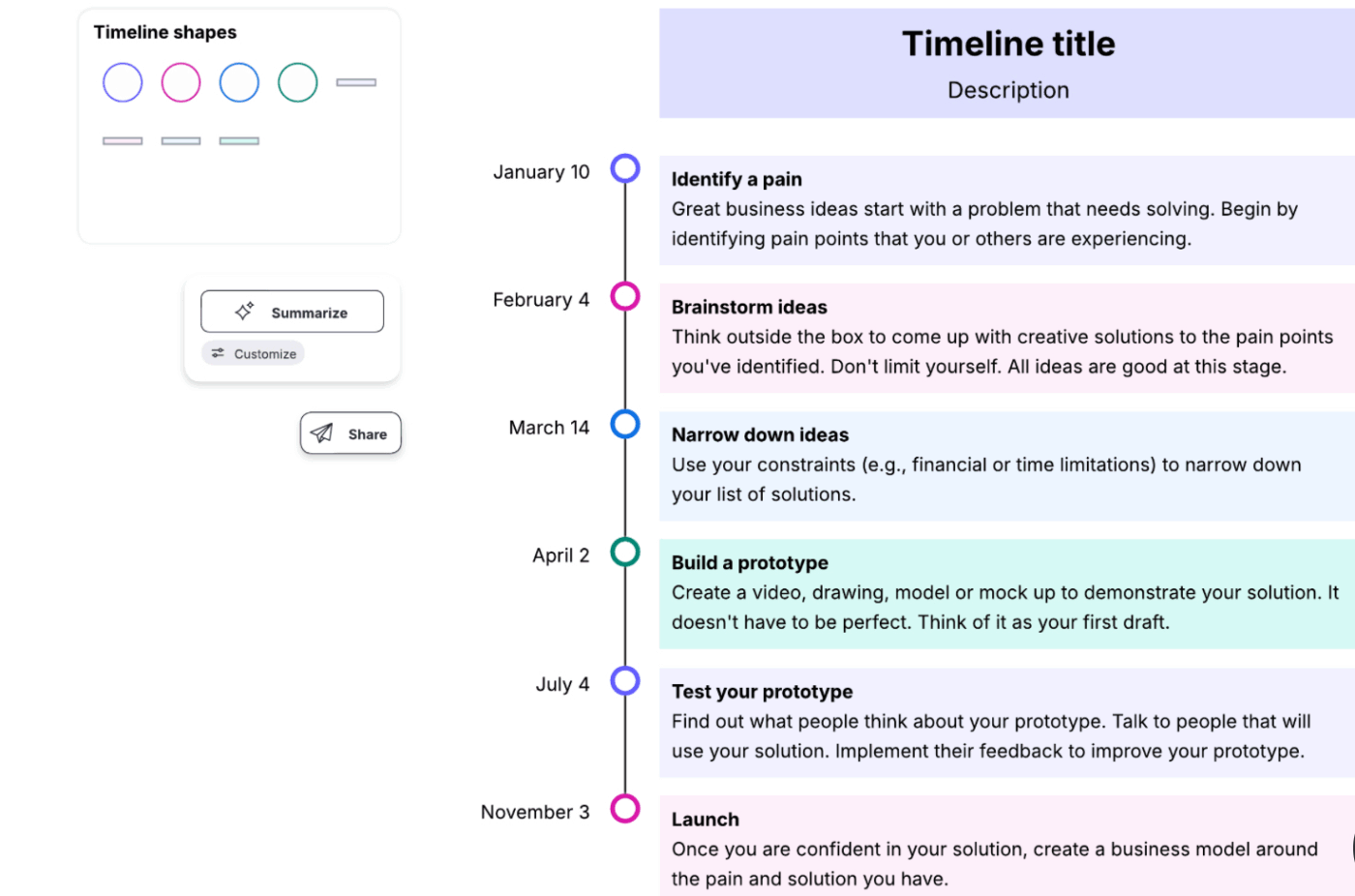Select the February 4 pink marker circle

click(625, 295)
